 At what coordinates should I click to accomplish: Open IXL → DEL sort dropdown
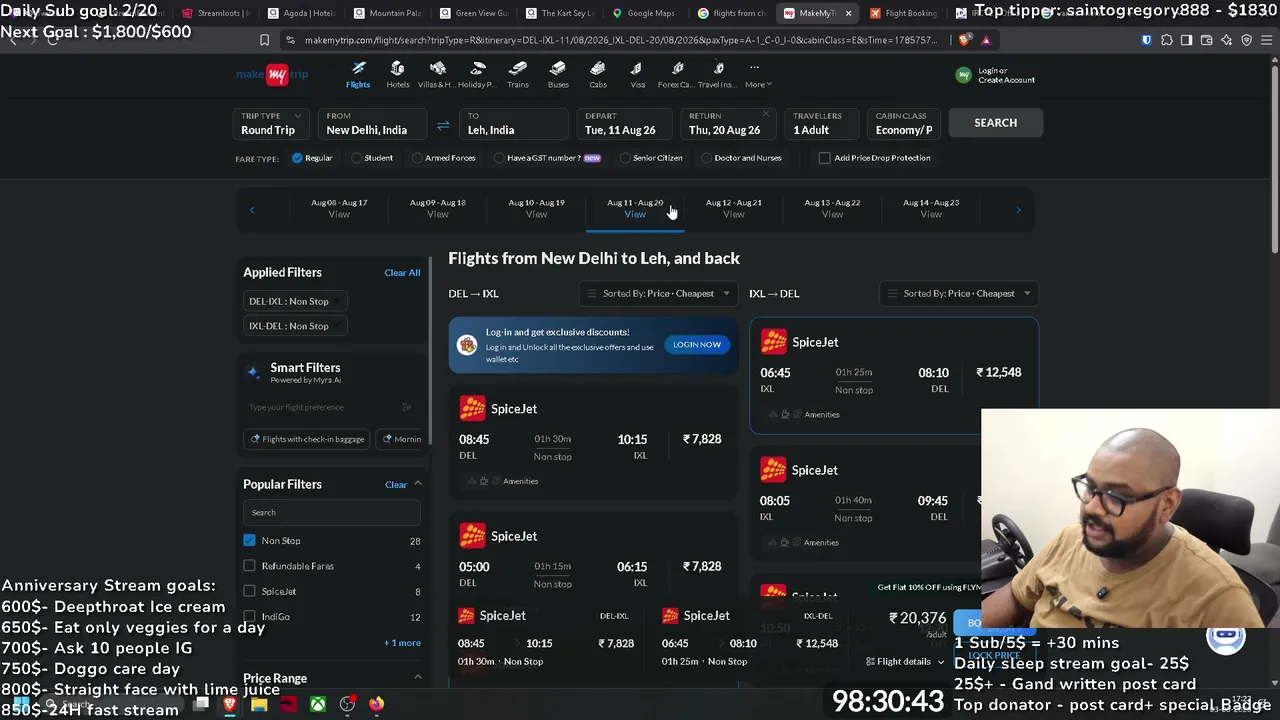click(x=959, y=293)
